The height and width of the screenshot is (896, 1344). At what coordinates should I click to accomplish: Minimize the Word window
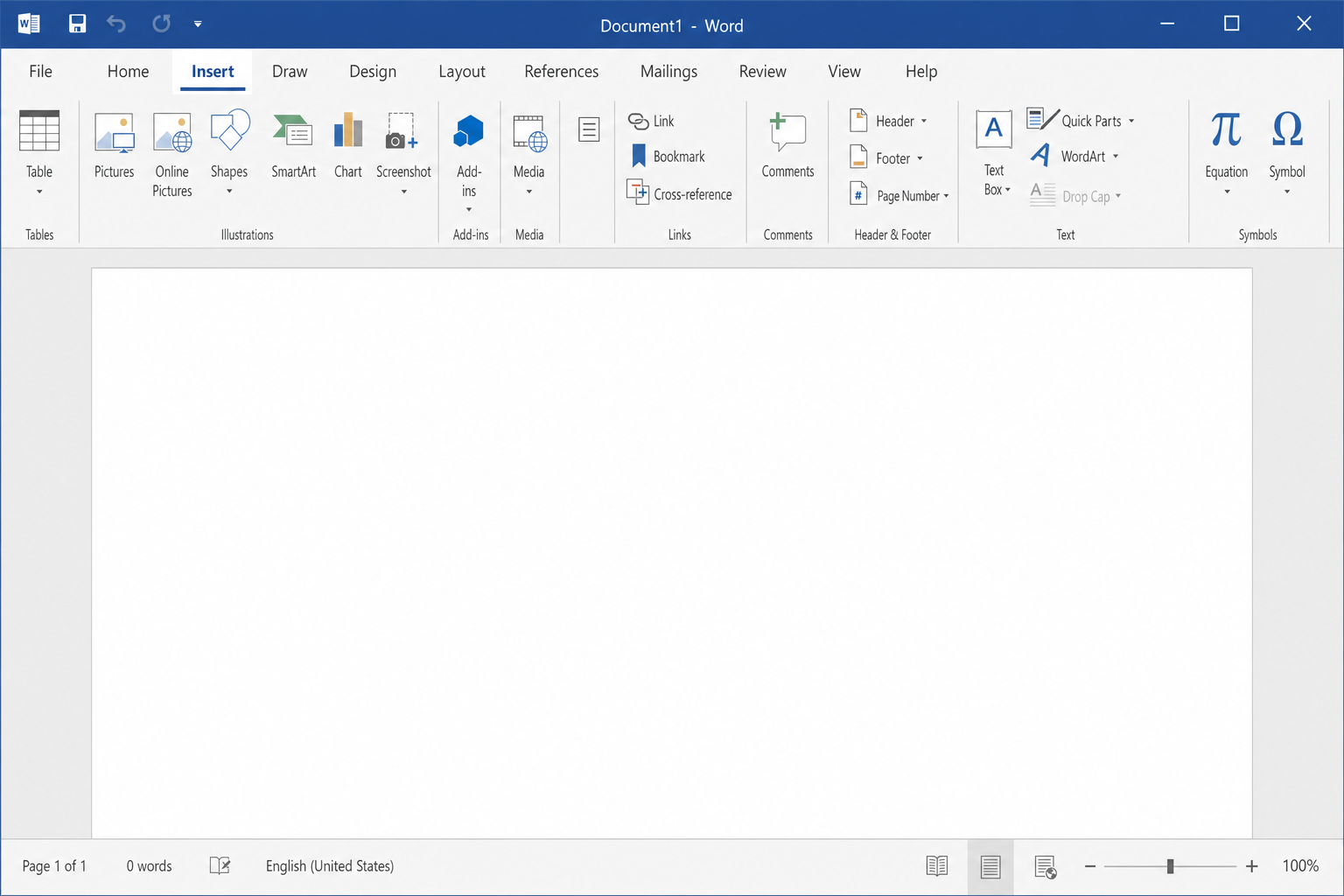tap(1167, 24)
